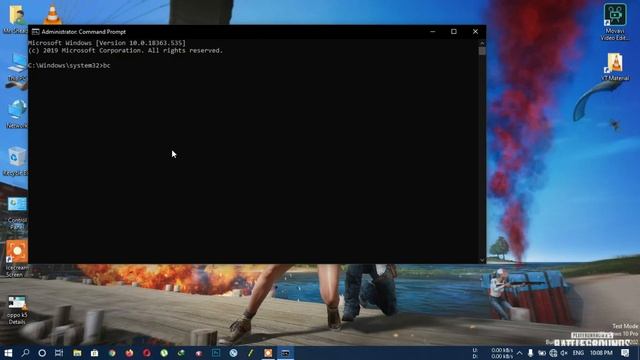Screen dimensions: 640x360
Task: Launch Chrome from the taskbar
Action: (112, 353)
